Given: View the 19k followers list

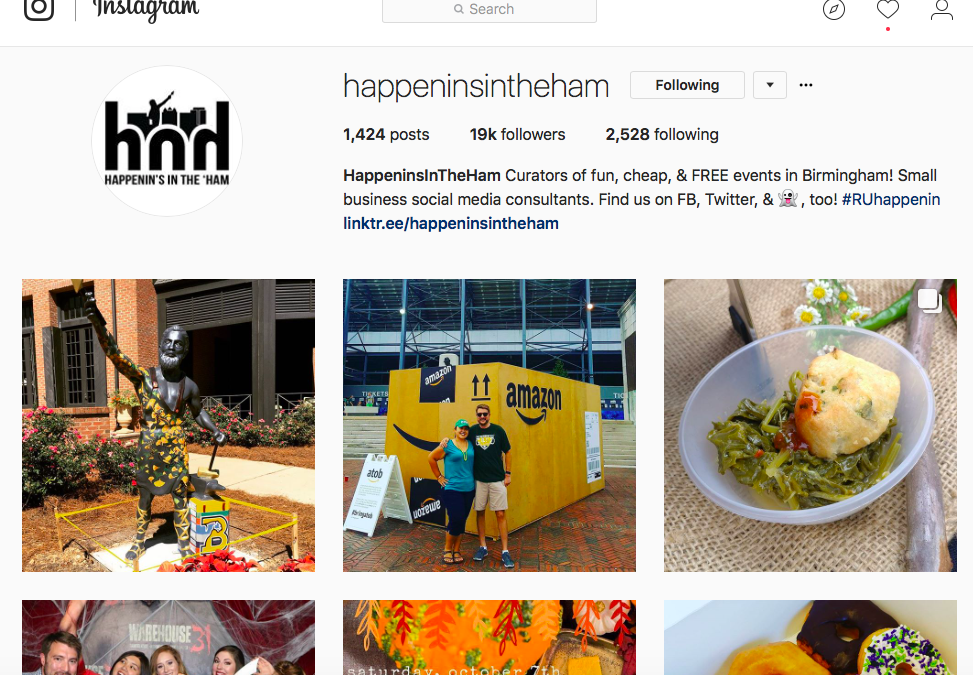Looking at the screenshot, I should [x=517, y=135].
